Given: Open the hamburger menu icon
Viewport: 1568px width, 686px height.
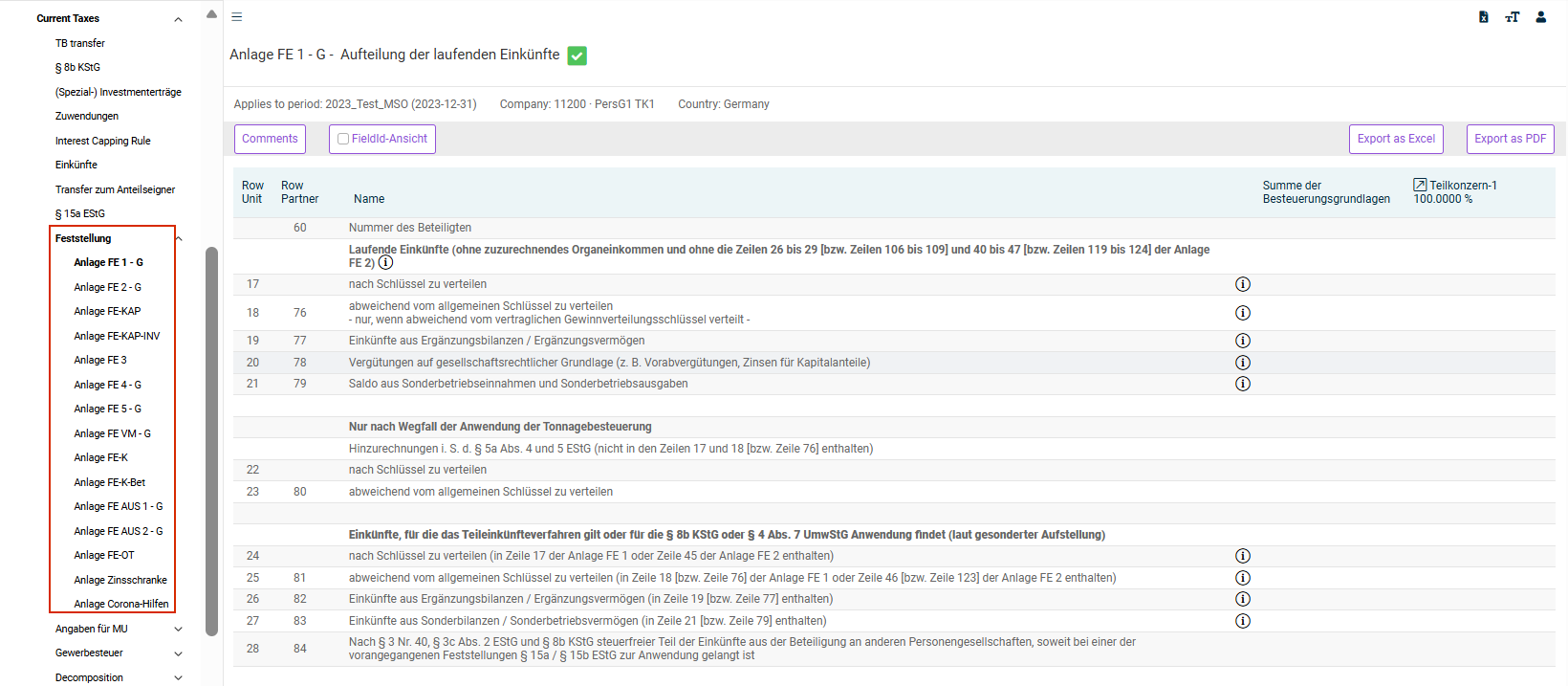Looking at the screenshot, I should tap(237, 17).
